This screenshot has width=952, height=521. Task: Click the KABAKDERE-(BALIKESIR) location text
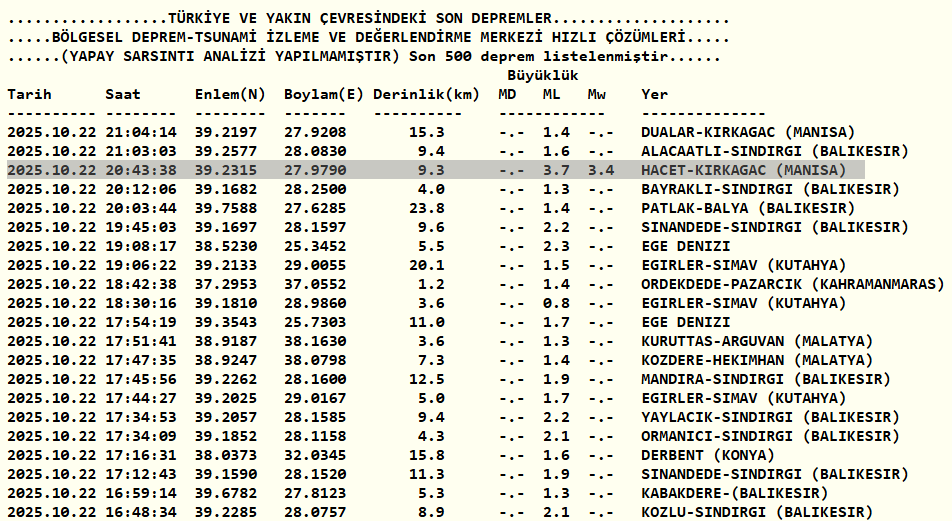point(735,493)
